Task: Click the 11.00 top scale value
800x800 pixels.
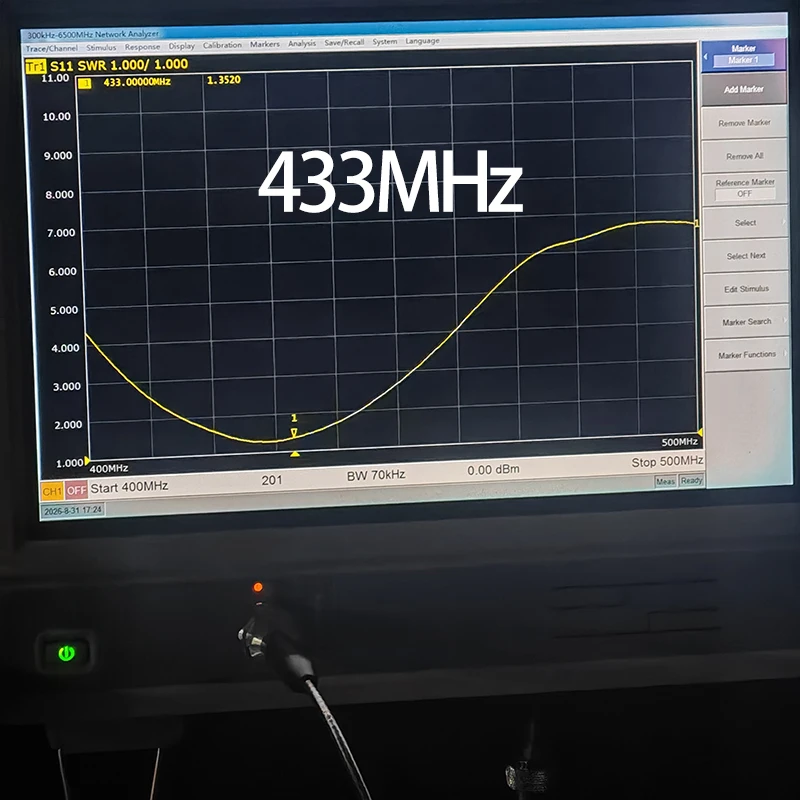Action: pyautogui.click(x=55, y=78)
